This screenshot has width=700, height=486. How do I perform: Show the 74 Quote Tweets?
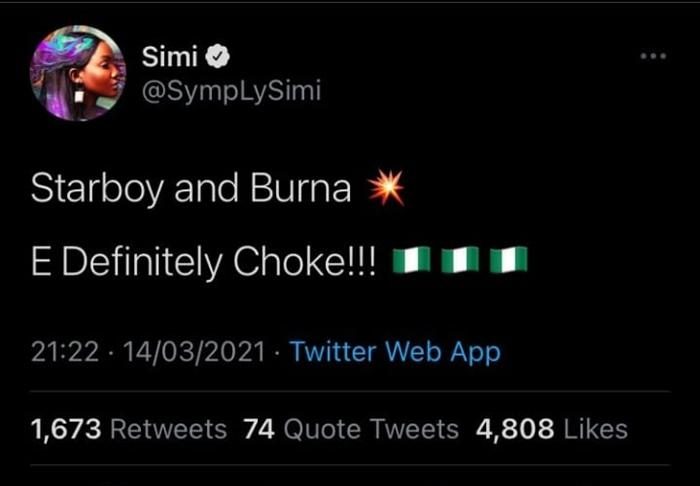[x=351, y=430]
